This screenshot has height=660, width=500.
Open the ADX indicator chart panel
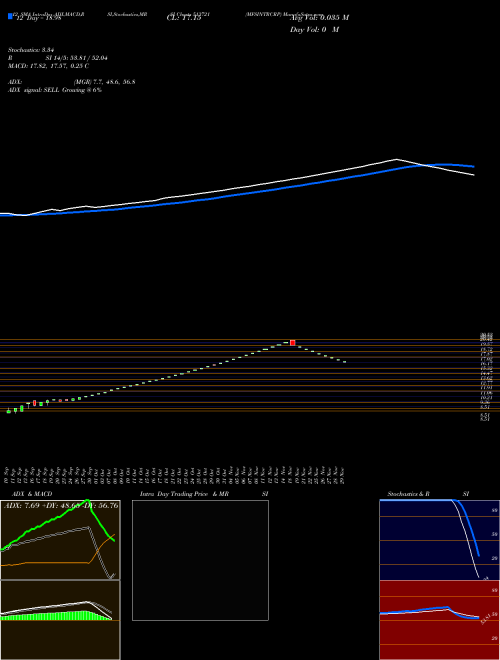tap(60, 540)
